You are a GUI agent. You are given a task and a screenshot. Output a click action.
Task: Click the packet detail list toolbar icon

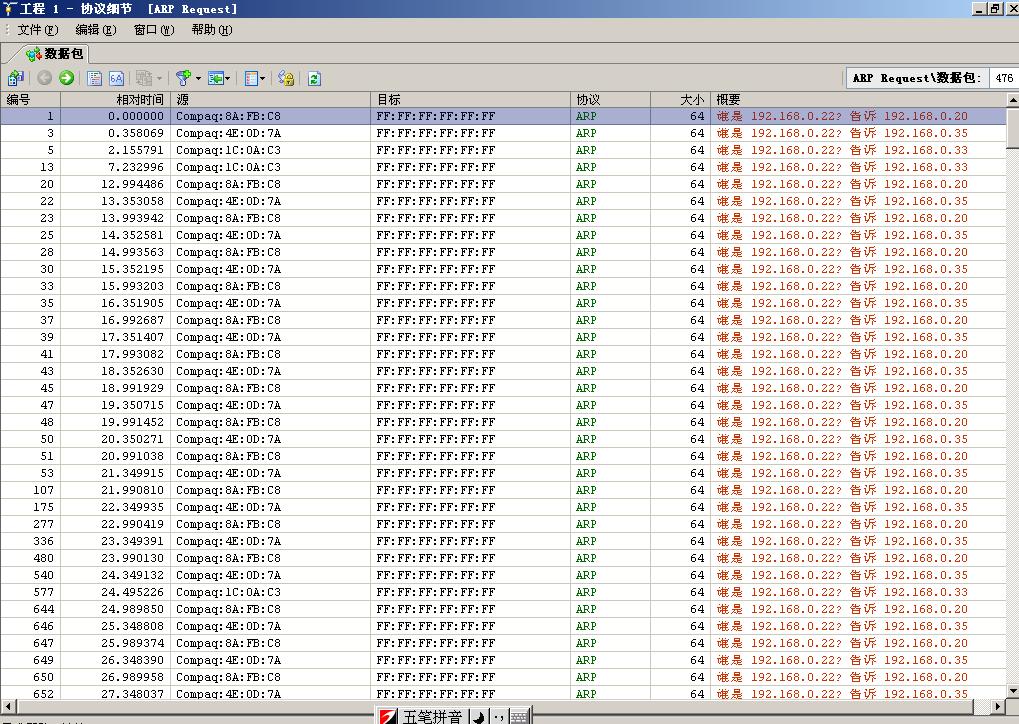click(95, 78)
